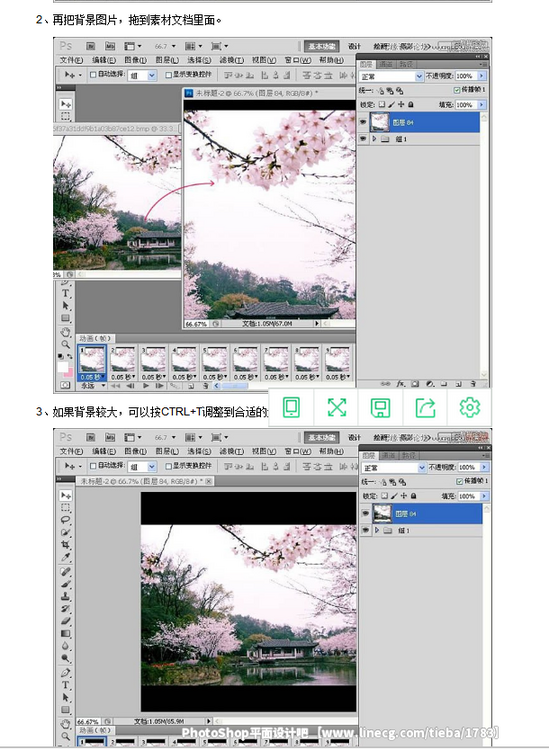This screenshot has width=549, height=750.
Task: Hide group 组 1 in step 3 screenshot
Action: pos(366,530)
